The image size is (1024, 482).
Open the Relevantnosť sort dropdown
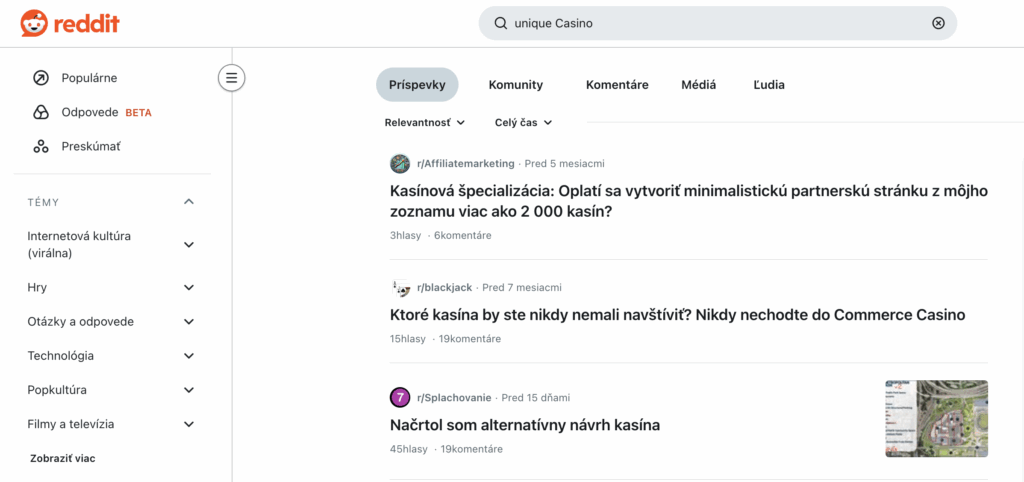(425, 123)
